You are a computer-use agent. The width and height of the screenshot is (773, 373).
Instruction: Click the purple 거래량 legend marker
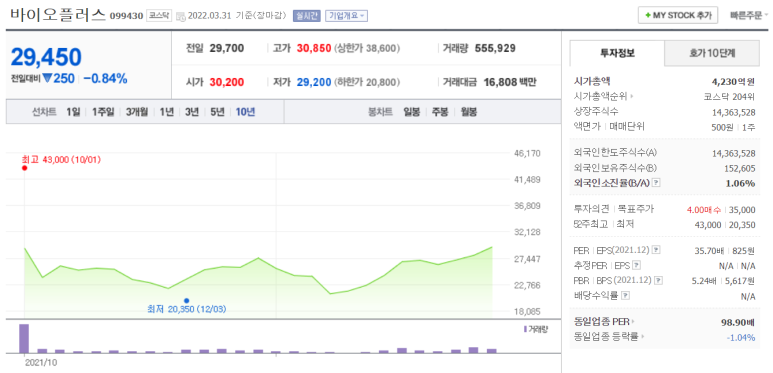(x=525, y=329)
